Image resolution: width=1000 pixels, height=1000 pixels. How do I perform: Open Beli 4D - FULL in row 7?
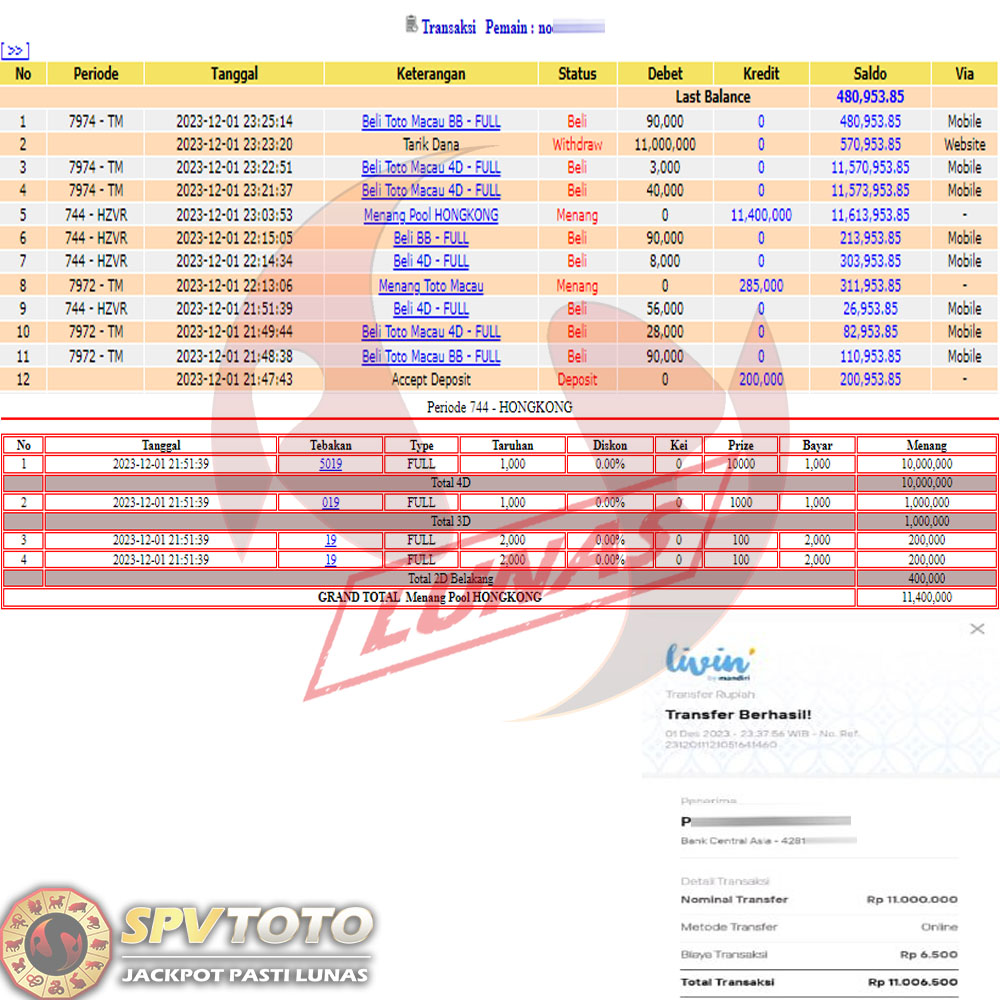(x=431, y=262)
